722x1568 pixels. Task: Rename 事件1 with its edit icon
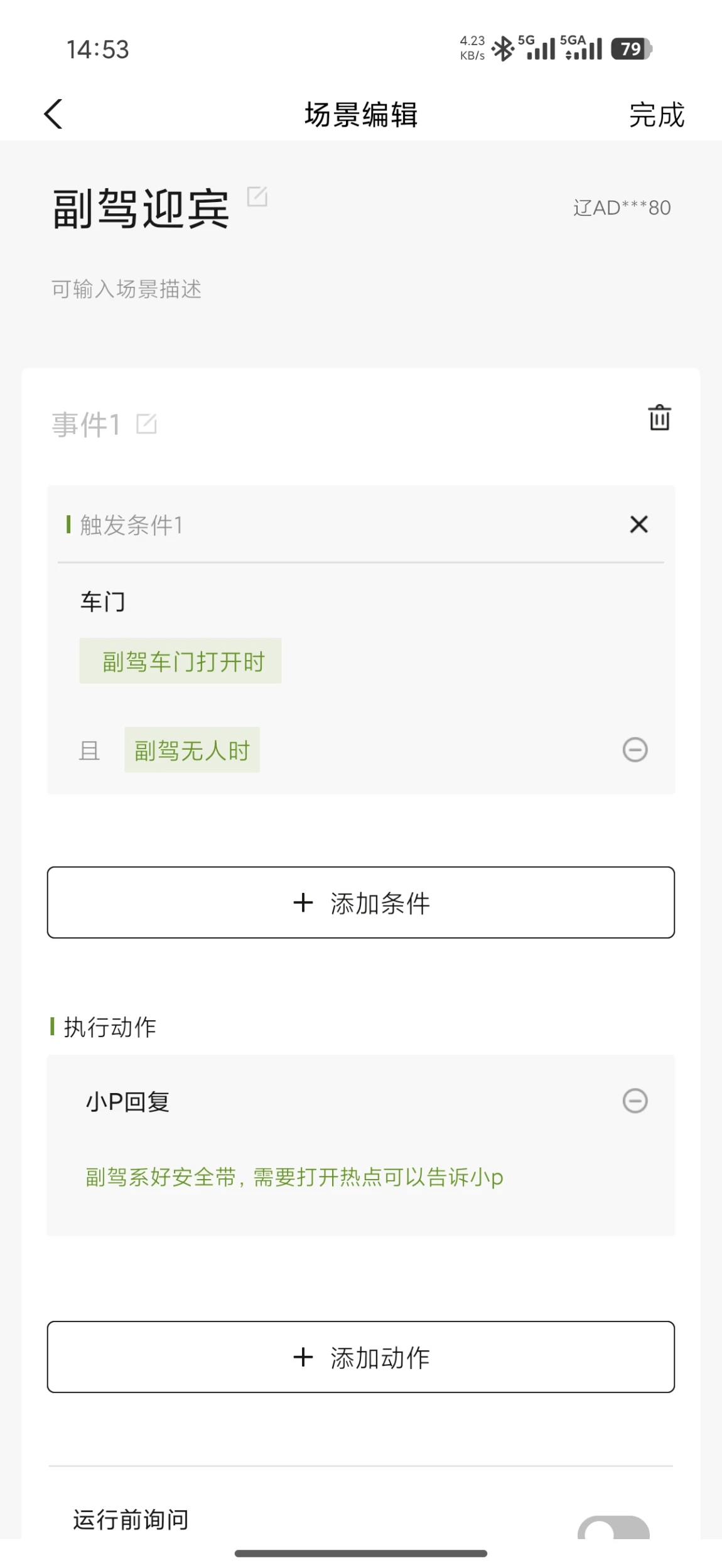pos(146,424)
